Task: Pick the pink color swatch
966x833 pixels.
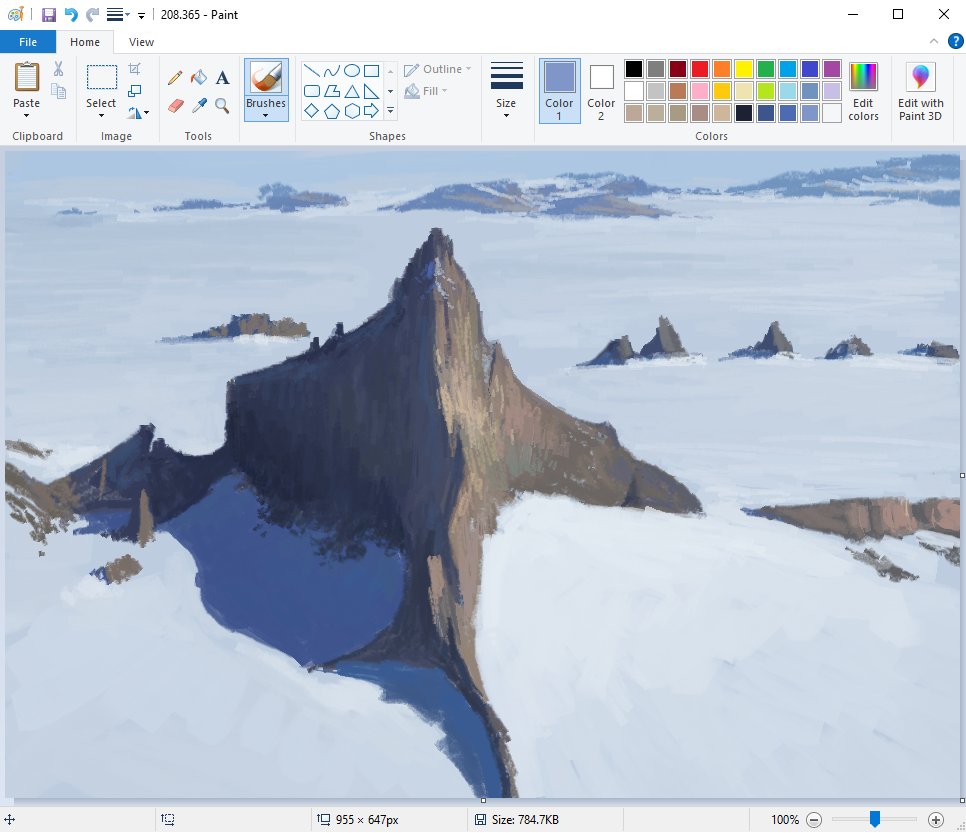Action: (700, 91)
